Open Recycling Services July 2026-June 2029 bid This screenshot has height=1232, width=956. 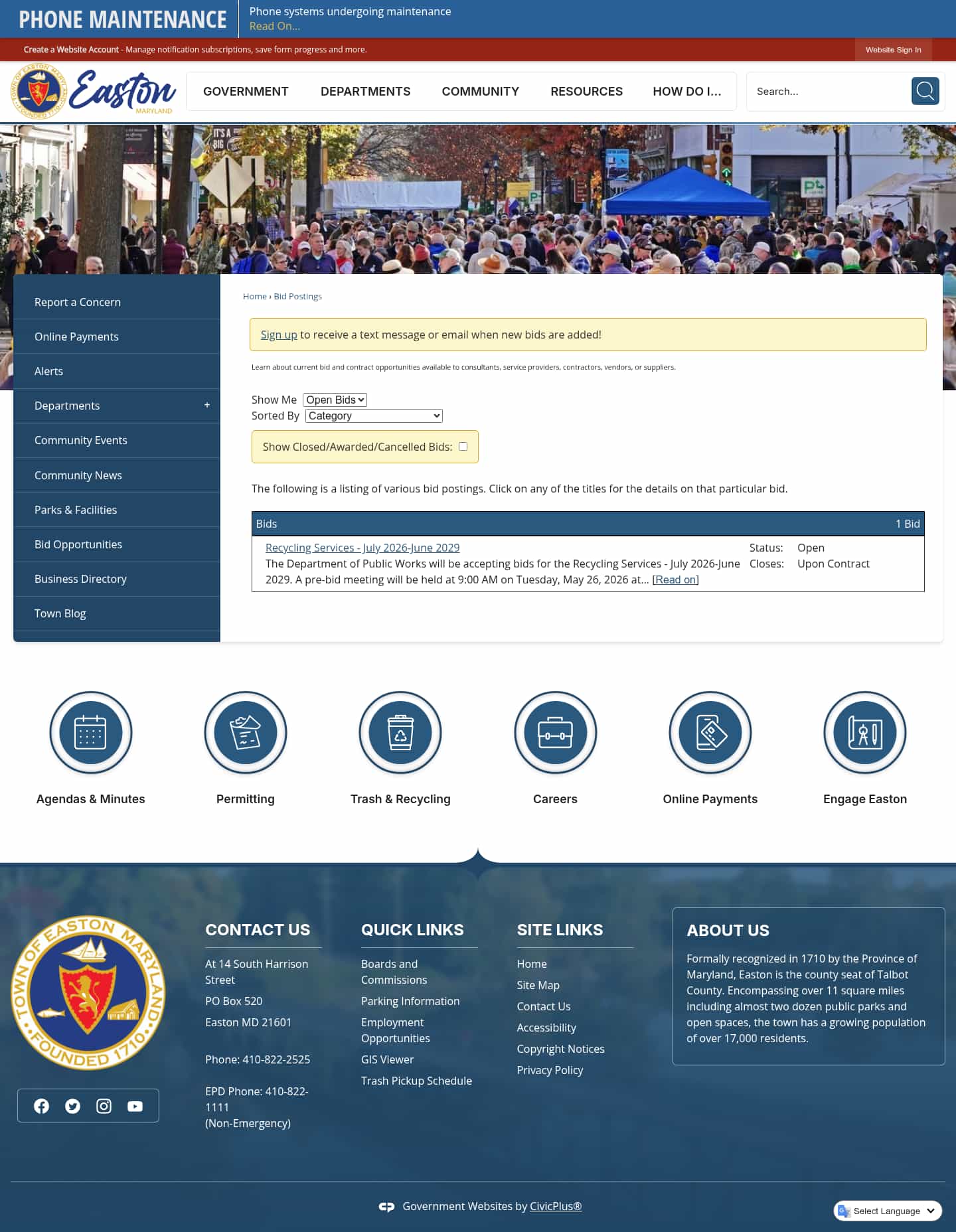362,548
